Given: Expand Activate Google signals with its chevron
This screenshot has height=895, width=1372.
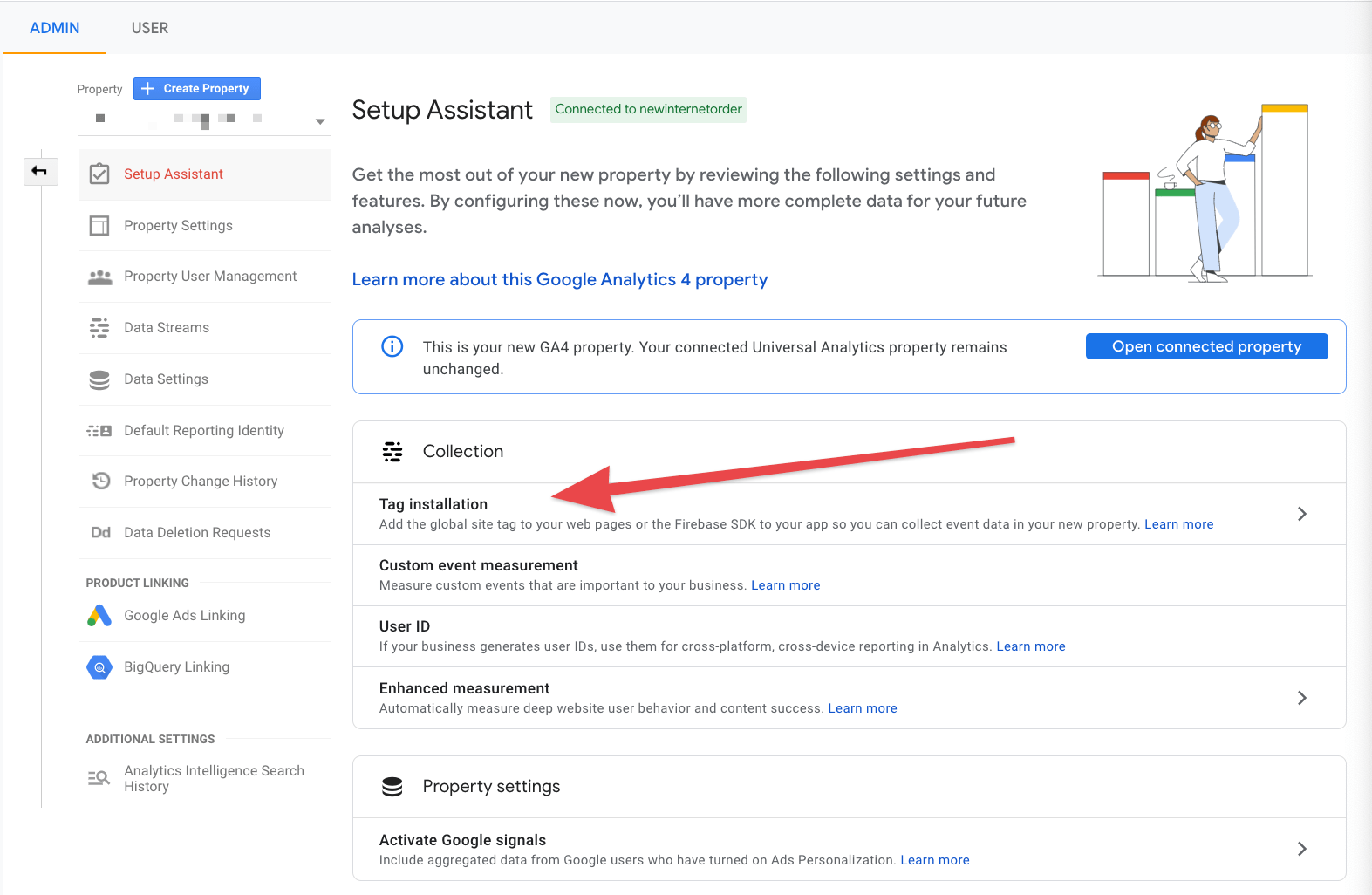Looking at the screenshot, I should pyautogui.click(x=1301, y=849).
